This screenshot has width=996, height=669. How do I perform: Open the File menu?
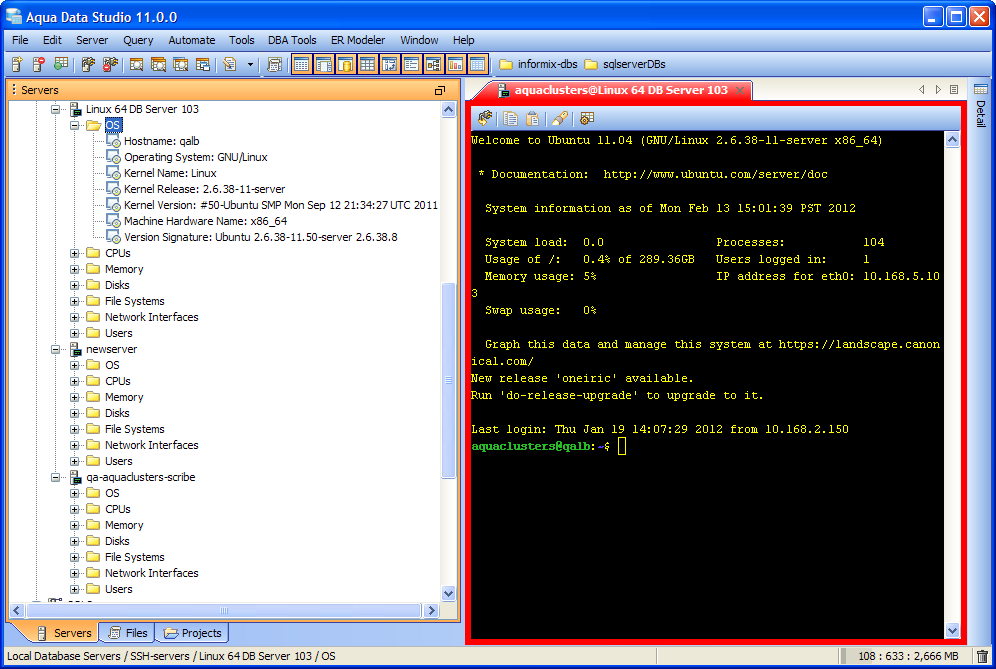[x=20, y=40]
